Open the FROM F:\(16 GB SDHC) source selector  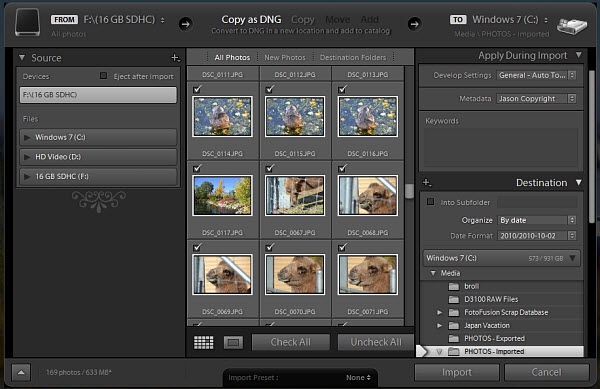pyautogui.click(x=124, y=20)
